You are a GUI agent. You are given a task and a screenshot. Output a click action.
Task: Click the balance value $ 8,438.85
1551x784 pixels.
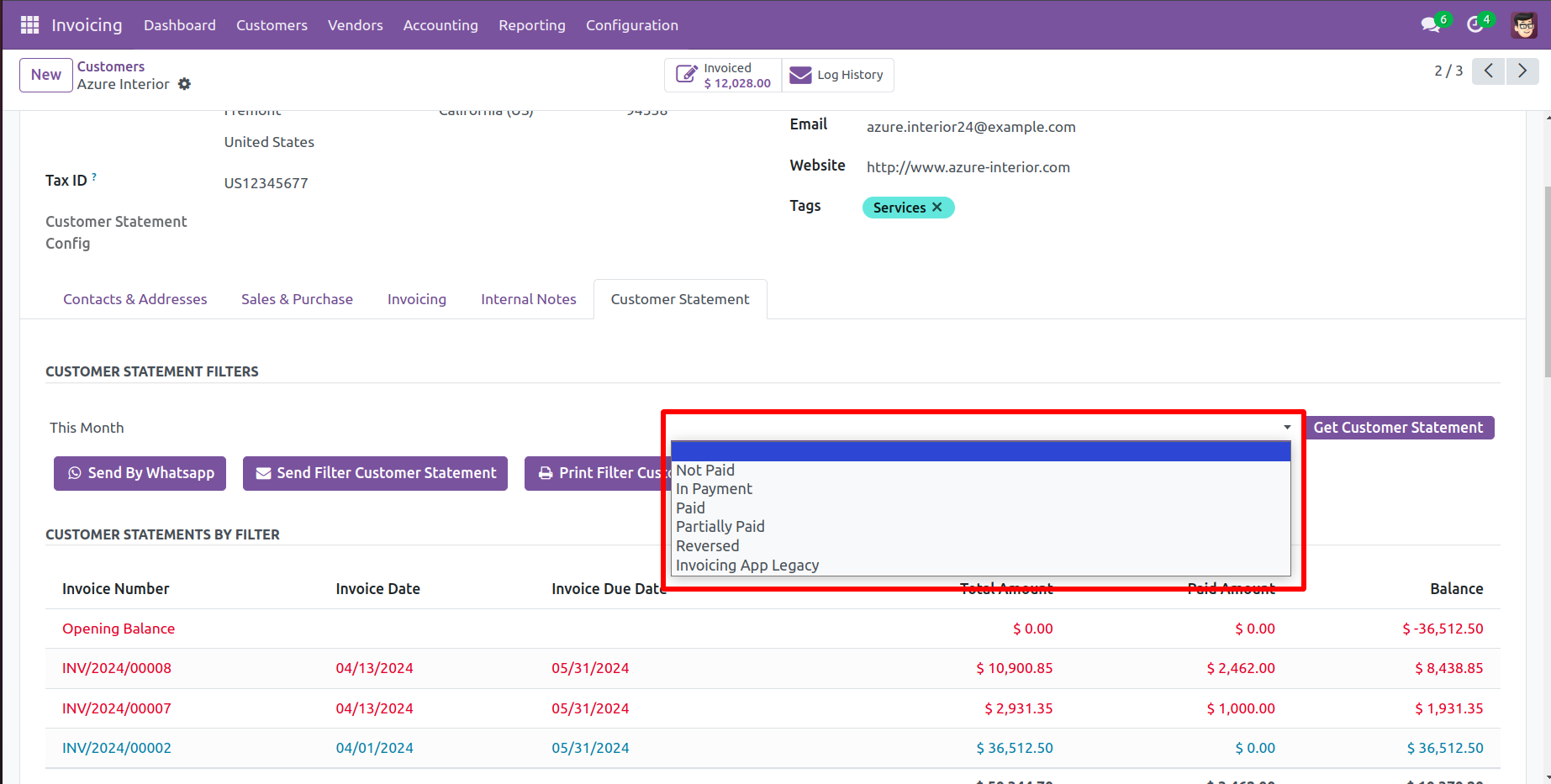(1449, 668)
